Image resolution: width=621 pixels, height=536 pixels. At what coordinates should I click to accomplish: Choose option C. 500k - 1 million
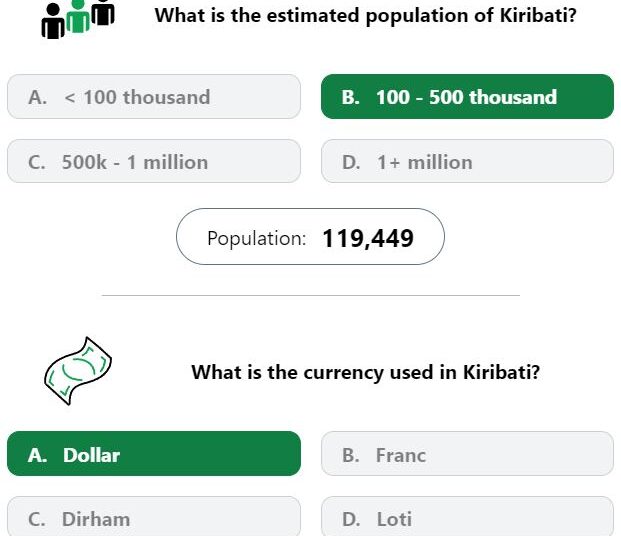point(154,161)
